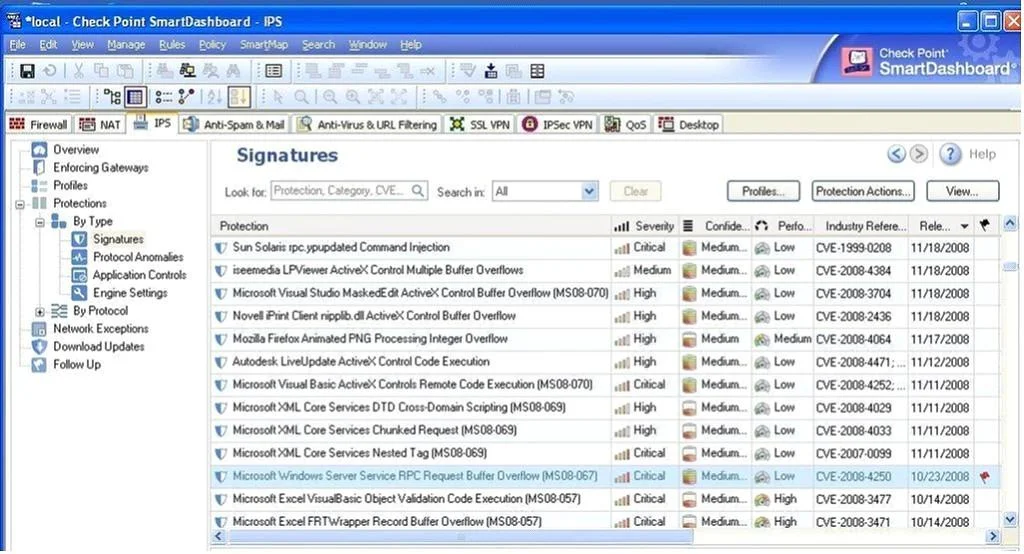Click the Cut scissors toolbar icon
This screenshot has height=554, width=1024.
[x=78, y=71]
